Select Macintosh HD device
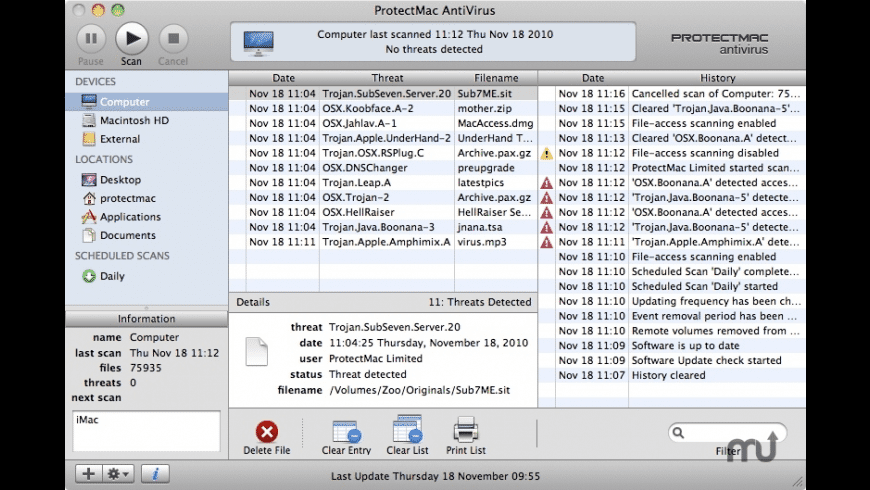The height and width of the screenshot is (490, 870). click(x=146, y=120)
